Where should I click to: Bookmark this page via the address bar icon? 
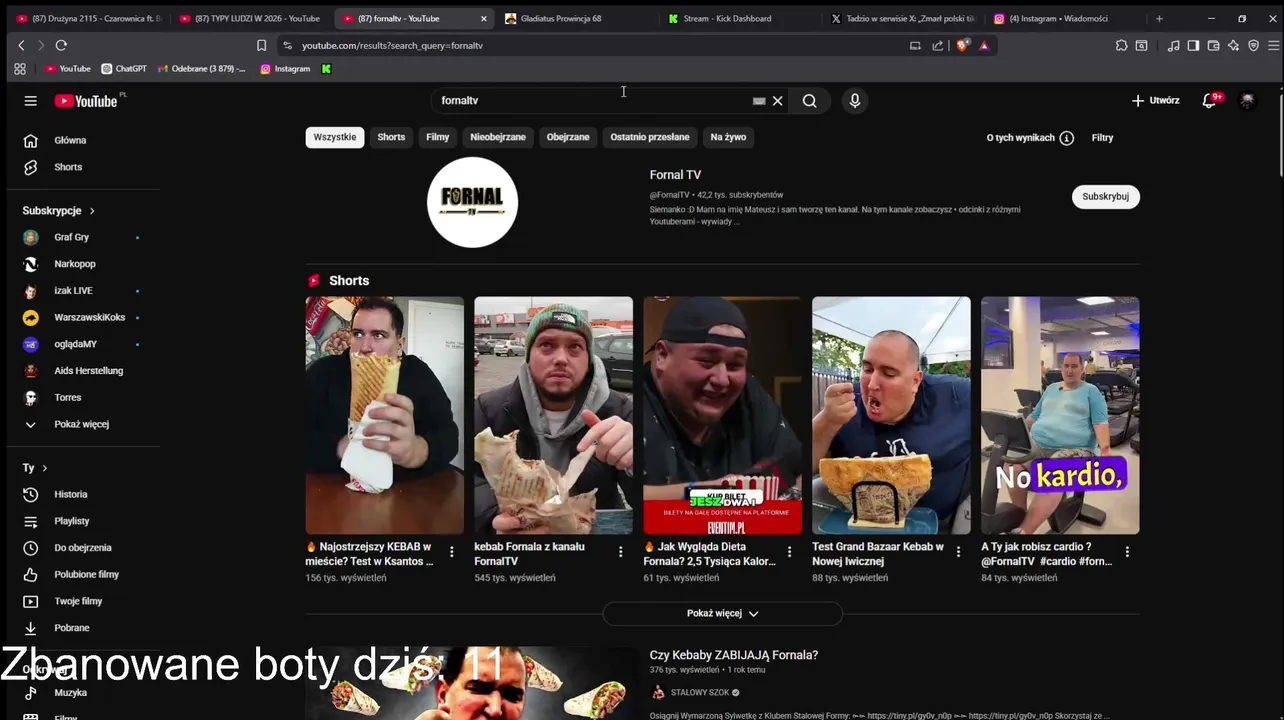[x=261, y=45]
